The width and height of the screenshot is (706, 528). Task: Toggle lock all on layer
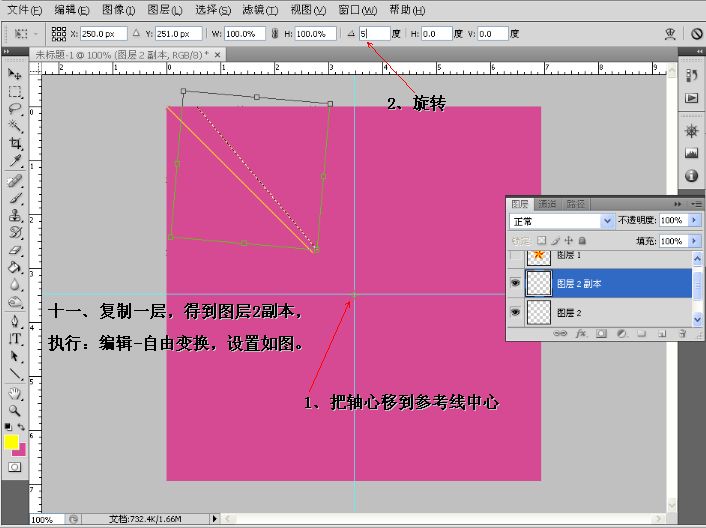[582, 241]
